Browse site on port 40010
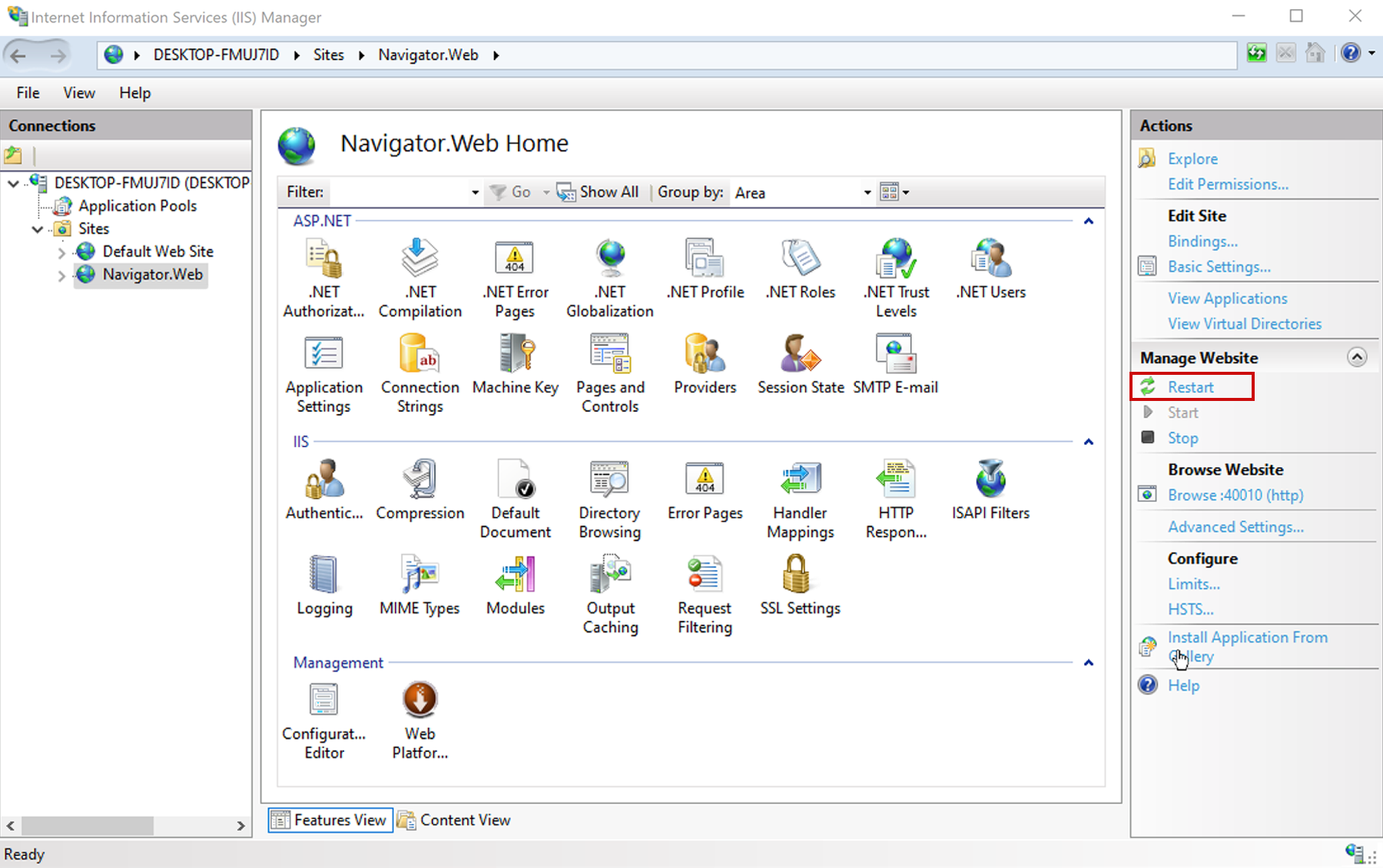This screenshot has height=868, width=1383. coord(1235,495)
